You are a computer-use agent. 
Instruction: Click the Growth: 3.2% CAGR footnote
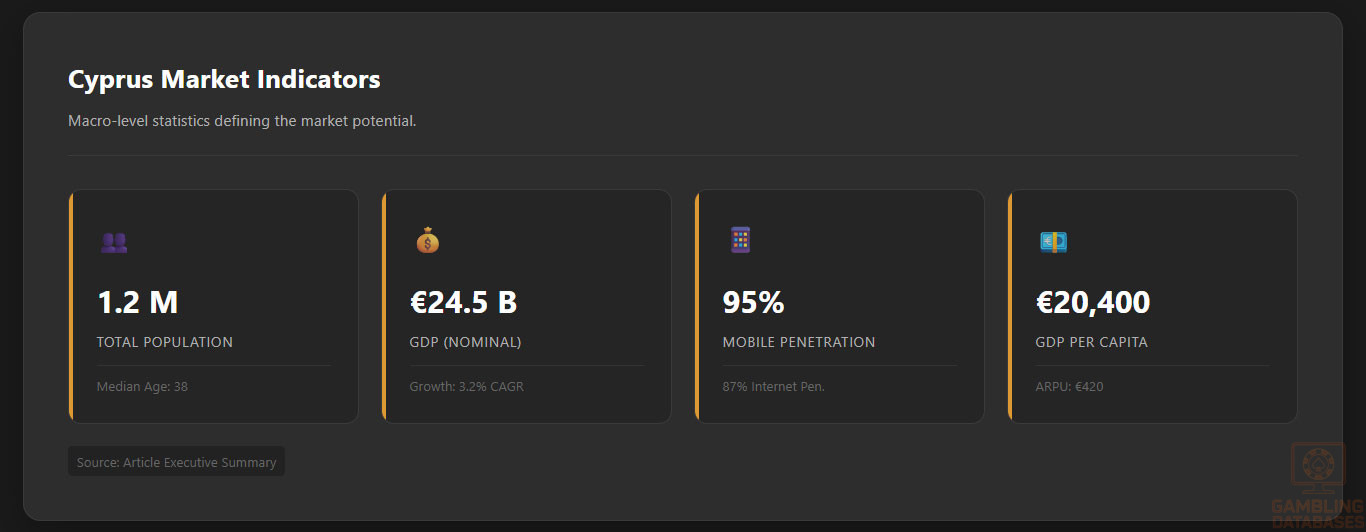pos(466,386)
